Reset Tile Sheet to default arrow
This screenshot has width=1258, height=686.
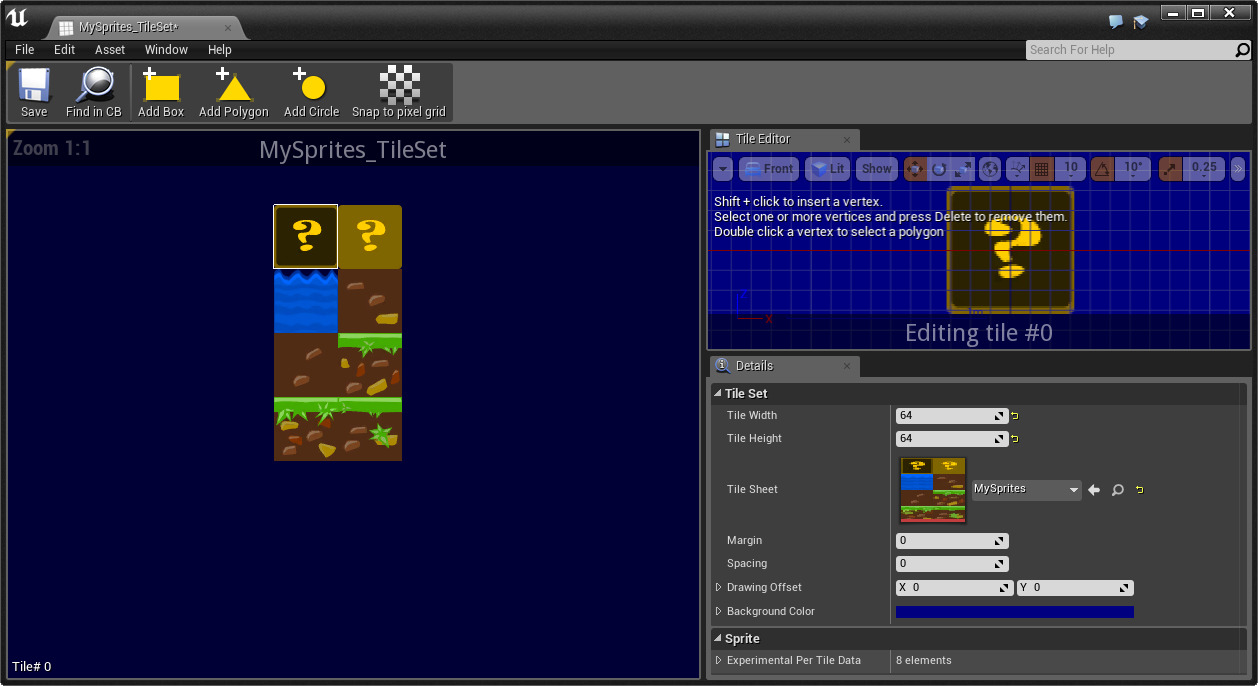pyautogui.click(x=1139, y=490)
